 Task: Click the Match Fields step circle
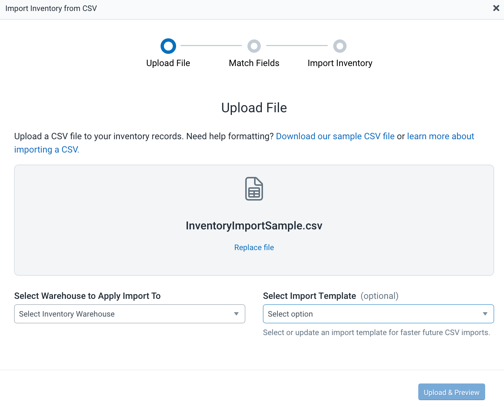(x=254, y=46)
